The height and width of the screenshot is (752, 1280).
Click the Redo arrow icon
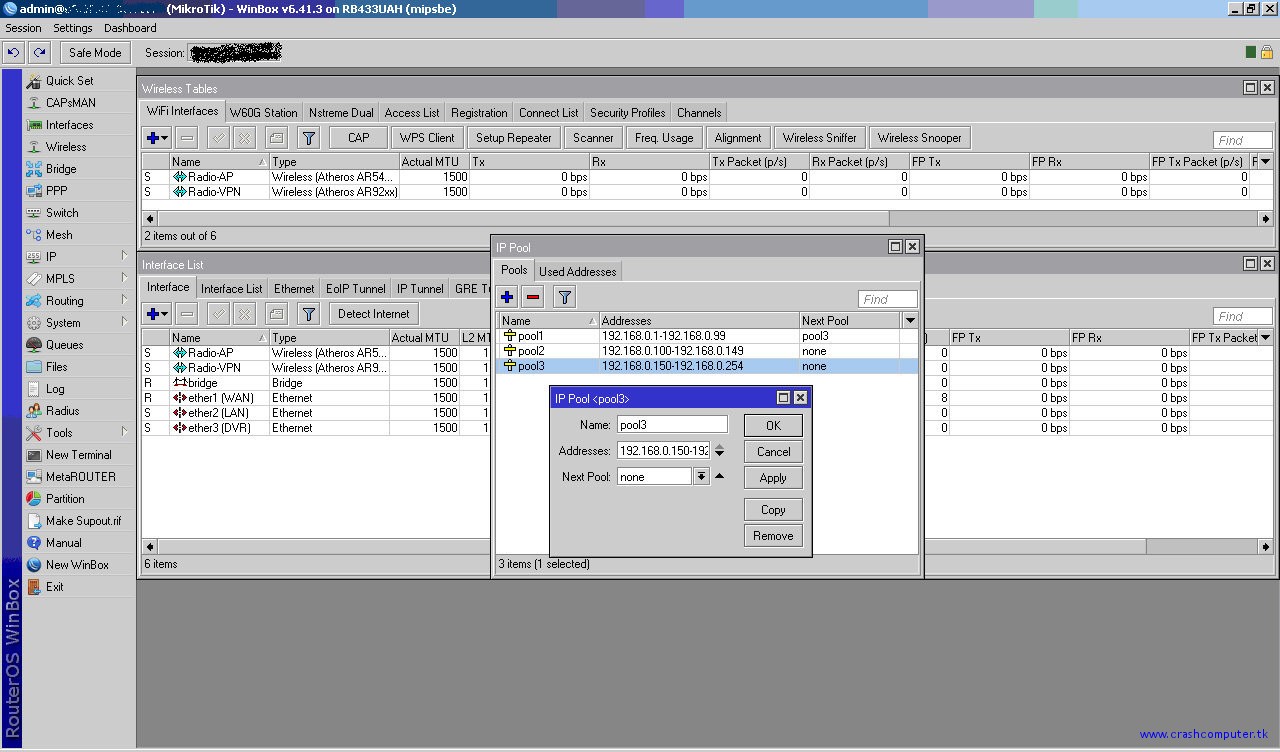click(39, 52)
